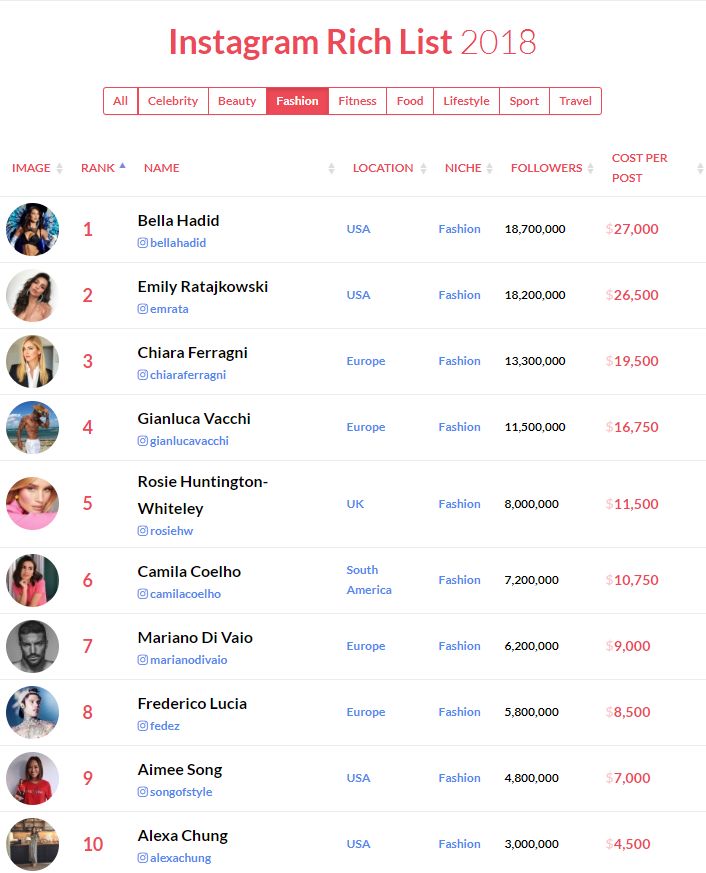Click Mariano Di Vaio's profile thumbnail
This screenshot has height=873, width=706.
tap(33, 646)
